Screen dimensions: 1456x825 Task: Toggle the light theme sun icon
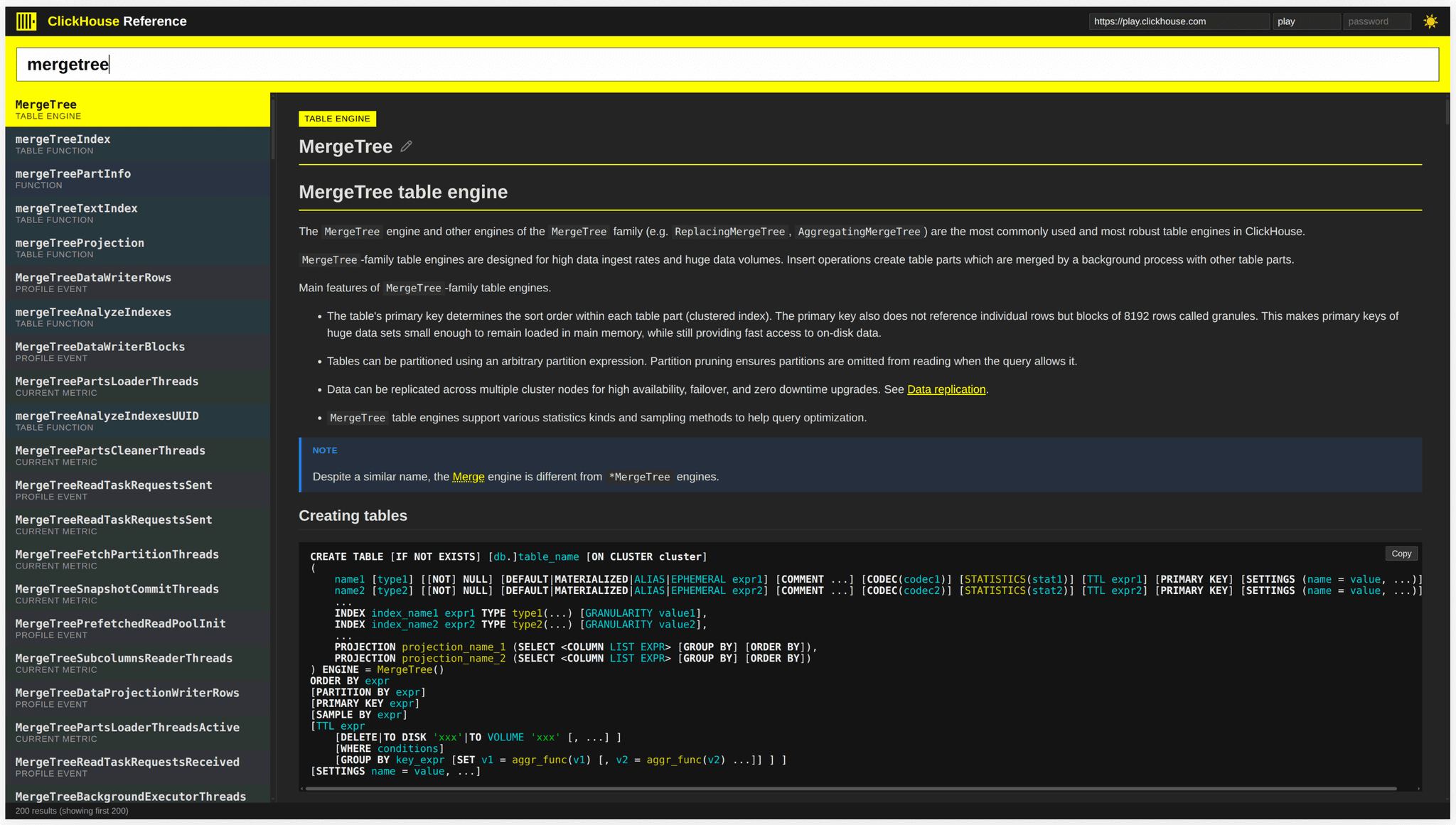pyautogui.click(x=1430, y=21)
